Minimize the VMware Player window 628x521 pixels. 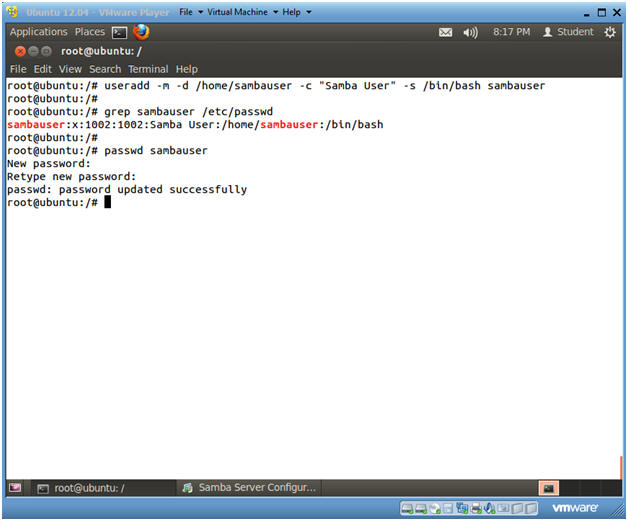[x=587, y=13]
